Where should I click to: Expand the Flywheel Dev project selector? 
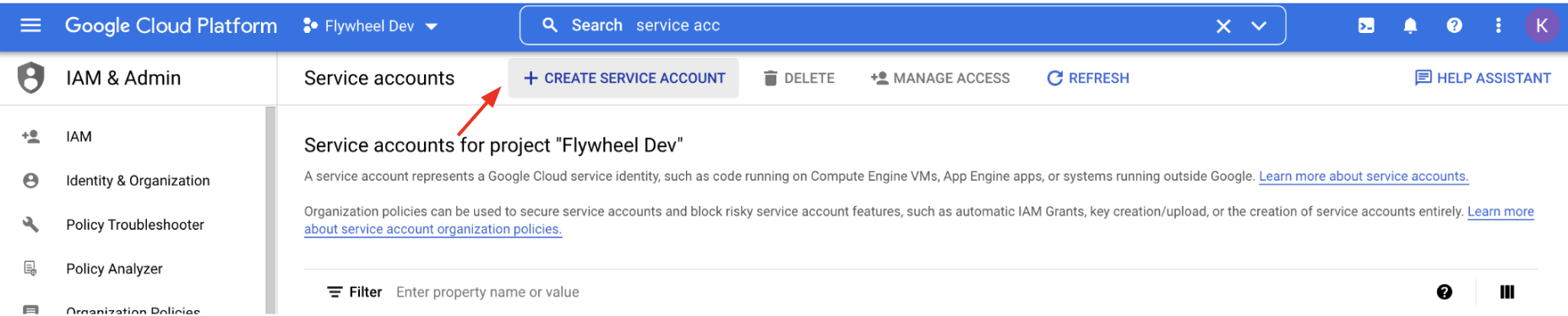click(370, 26)
